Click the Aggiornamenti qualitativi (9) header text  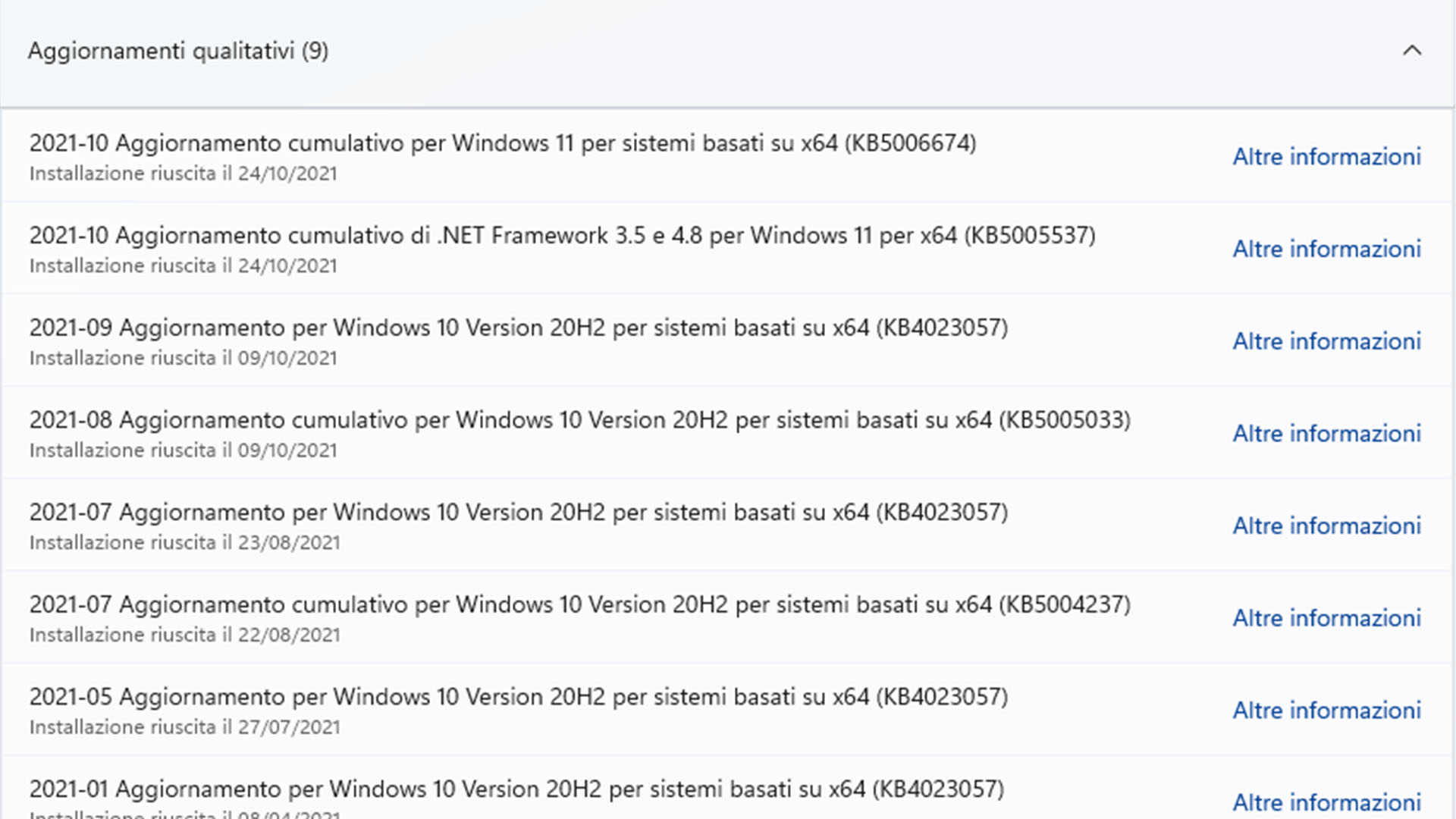[x=178, y=52]
